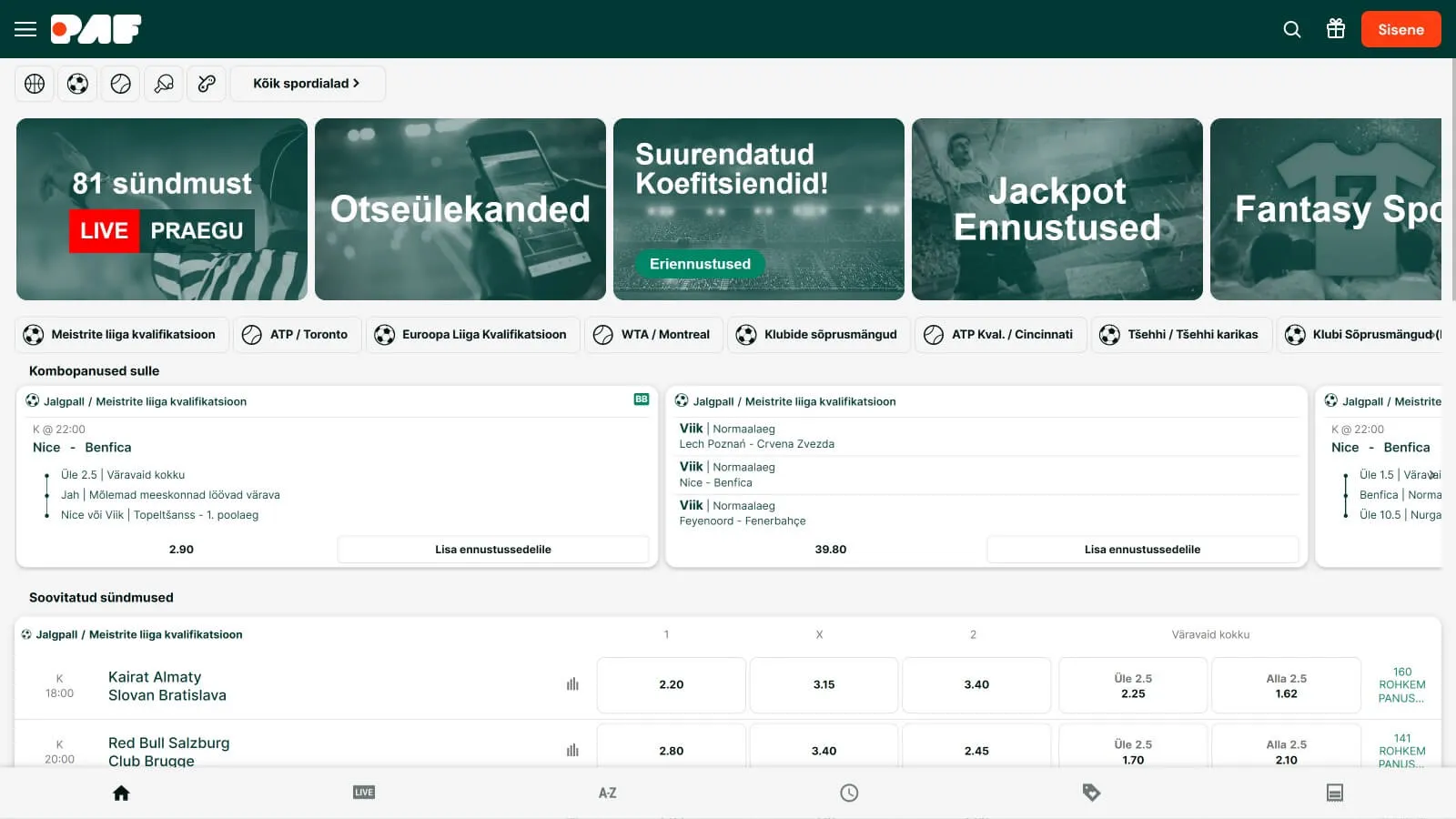Open statistics icon for Red Bull Salzburg match
The height and width of the screenshot is (819, 1456).
tap(572, 751)
